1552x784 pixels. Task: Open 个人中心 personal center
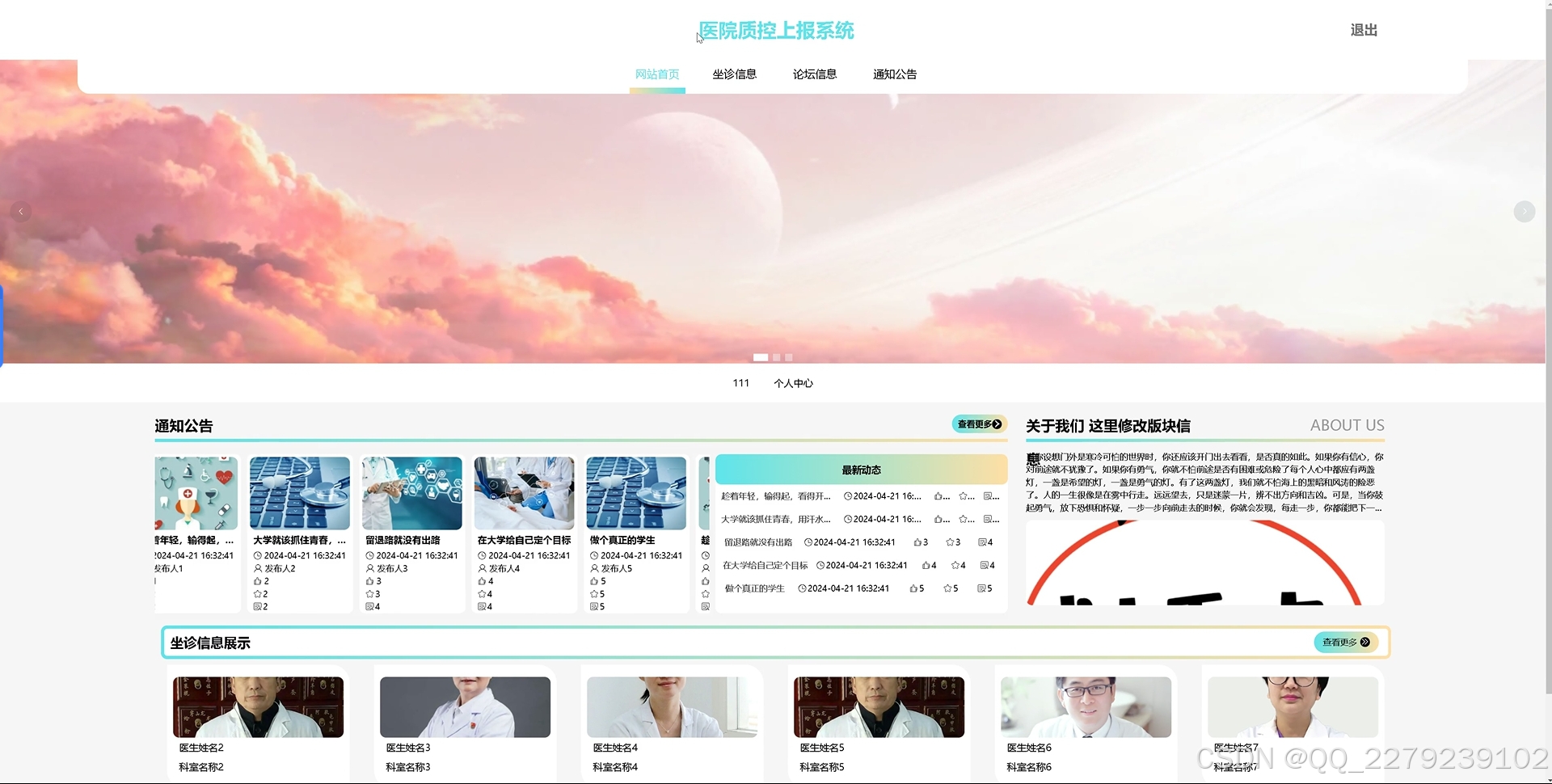tap(793, 383)
